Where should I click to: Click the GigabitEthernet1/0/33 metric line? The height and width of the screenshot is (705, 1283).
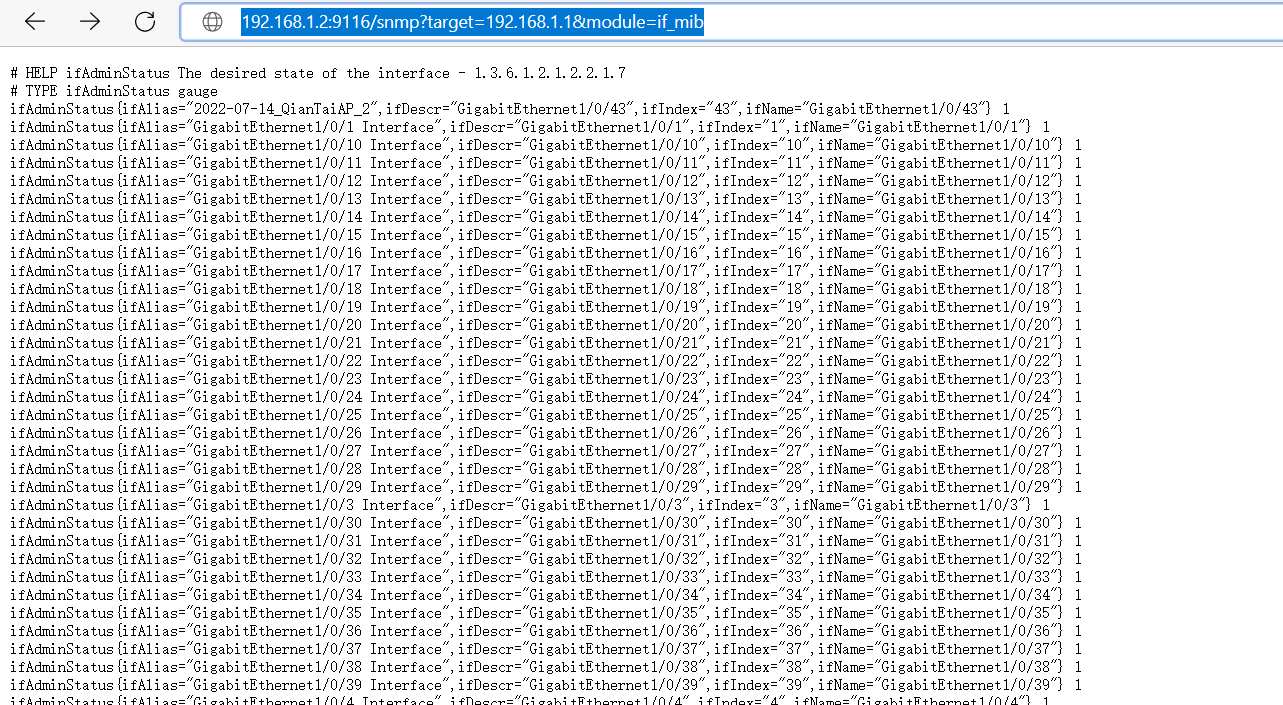tap(546, 577)
